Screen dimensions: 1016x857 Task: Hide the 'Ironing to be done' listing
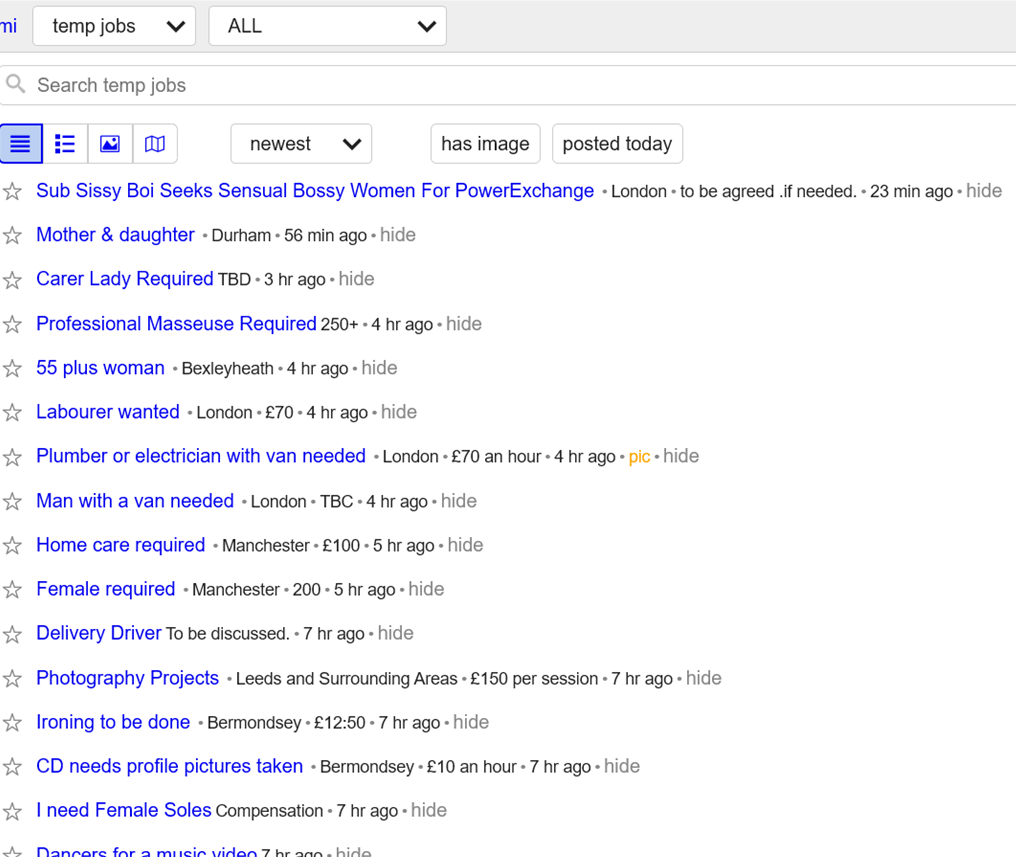click(x=471, y=722)
